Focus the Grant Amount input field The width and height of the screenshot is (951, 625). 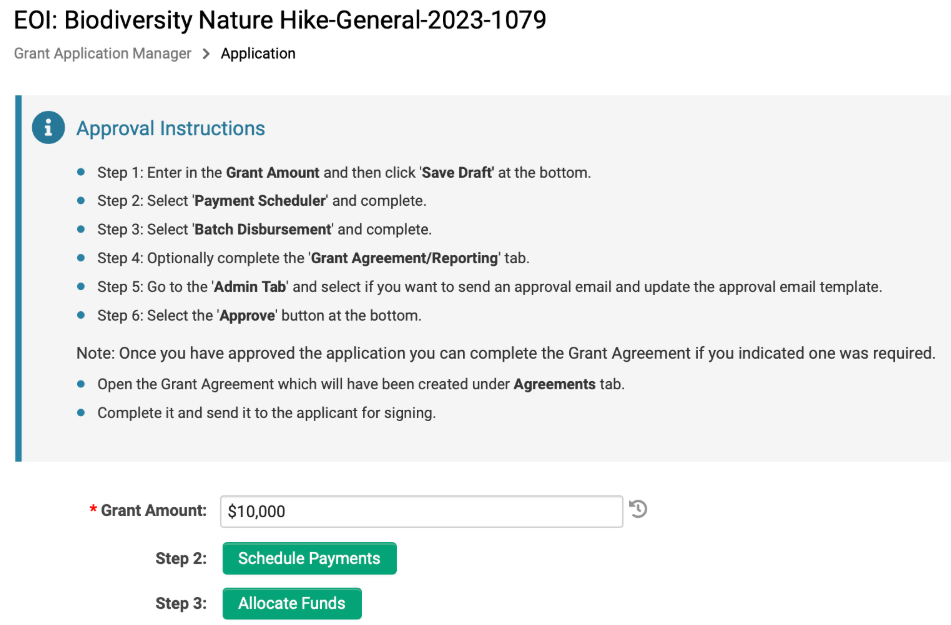[422, 512]
